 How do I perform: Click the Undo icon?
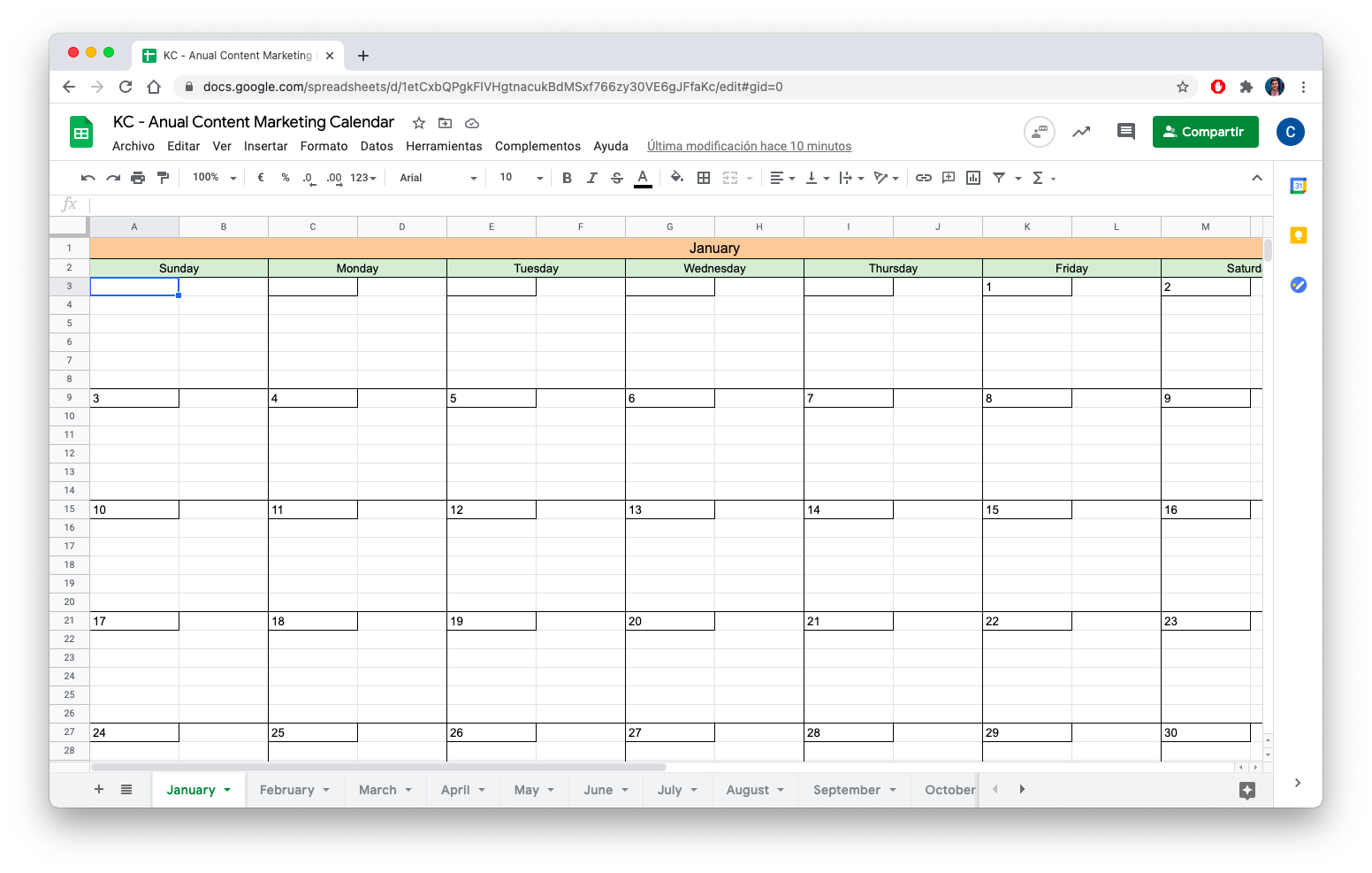pos(88,178)
